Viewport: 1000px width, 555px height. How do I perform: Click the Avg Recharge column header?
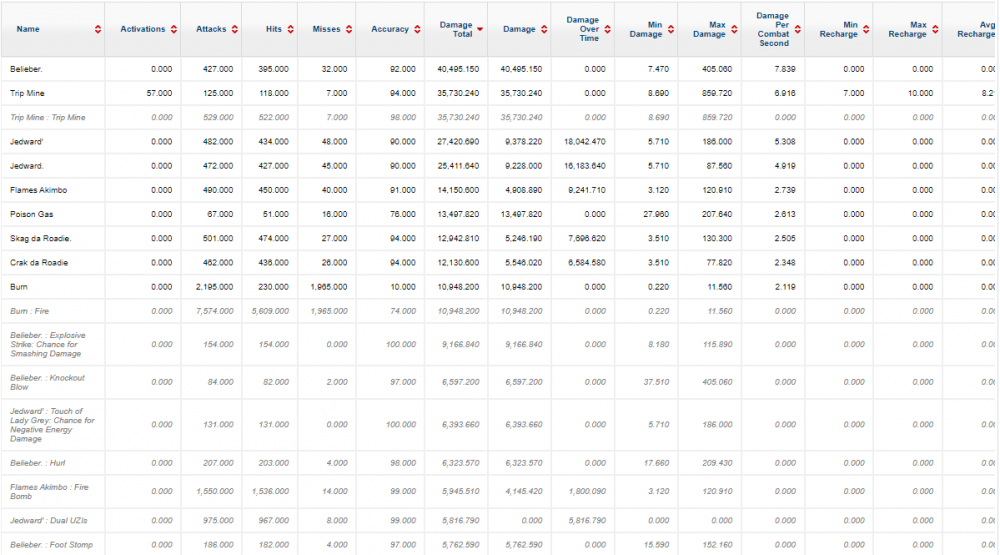coord(976,29)
